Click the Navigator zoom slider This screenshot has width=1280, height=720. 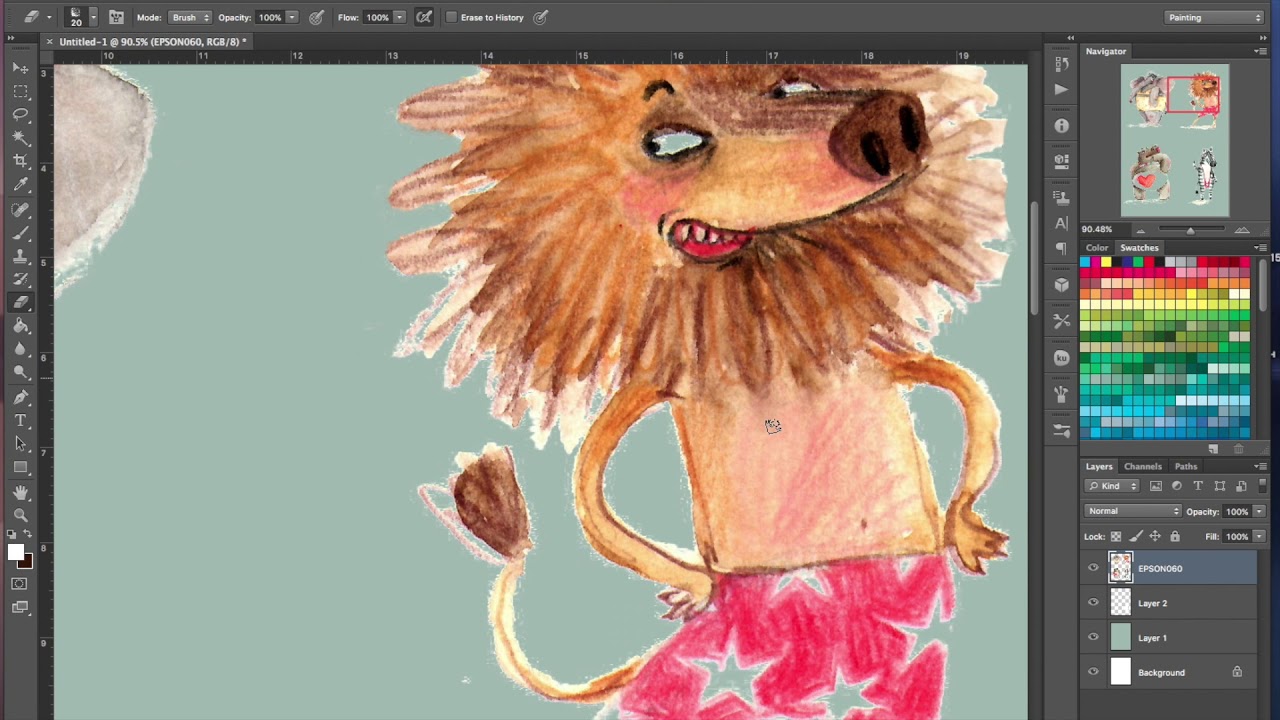[x=1190, y=230]
